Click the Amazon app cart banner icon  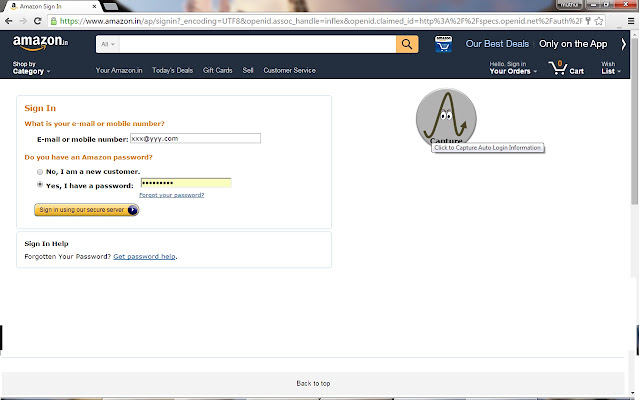443,44
